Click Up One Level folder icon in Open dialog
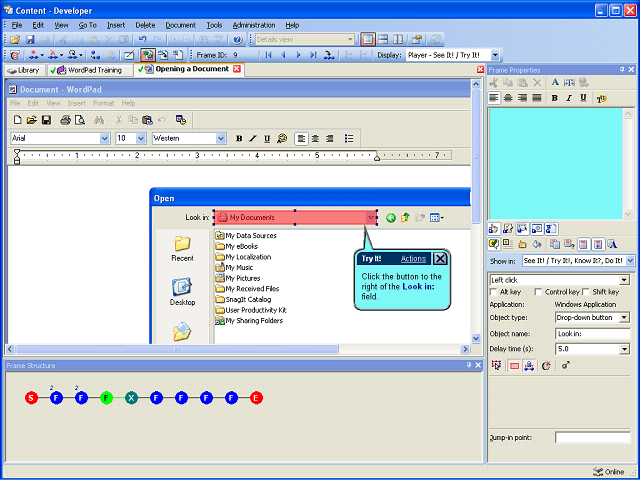Viewport: 640px width, 480px height. [405, 218]
